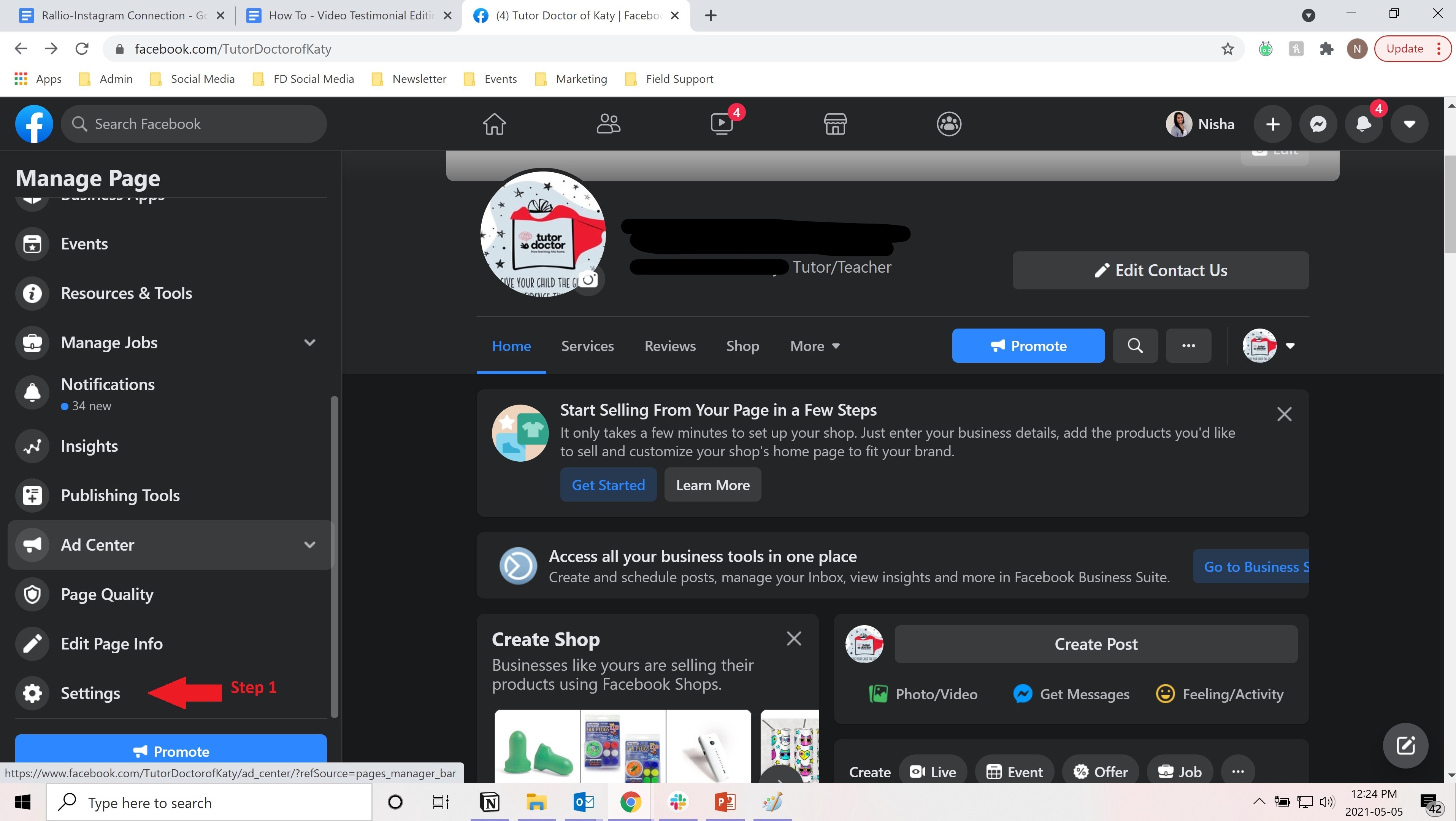
Task: Open the More dropdown in page tabs
Action: [x=814, y=346]
